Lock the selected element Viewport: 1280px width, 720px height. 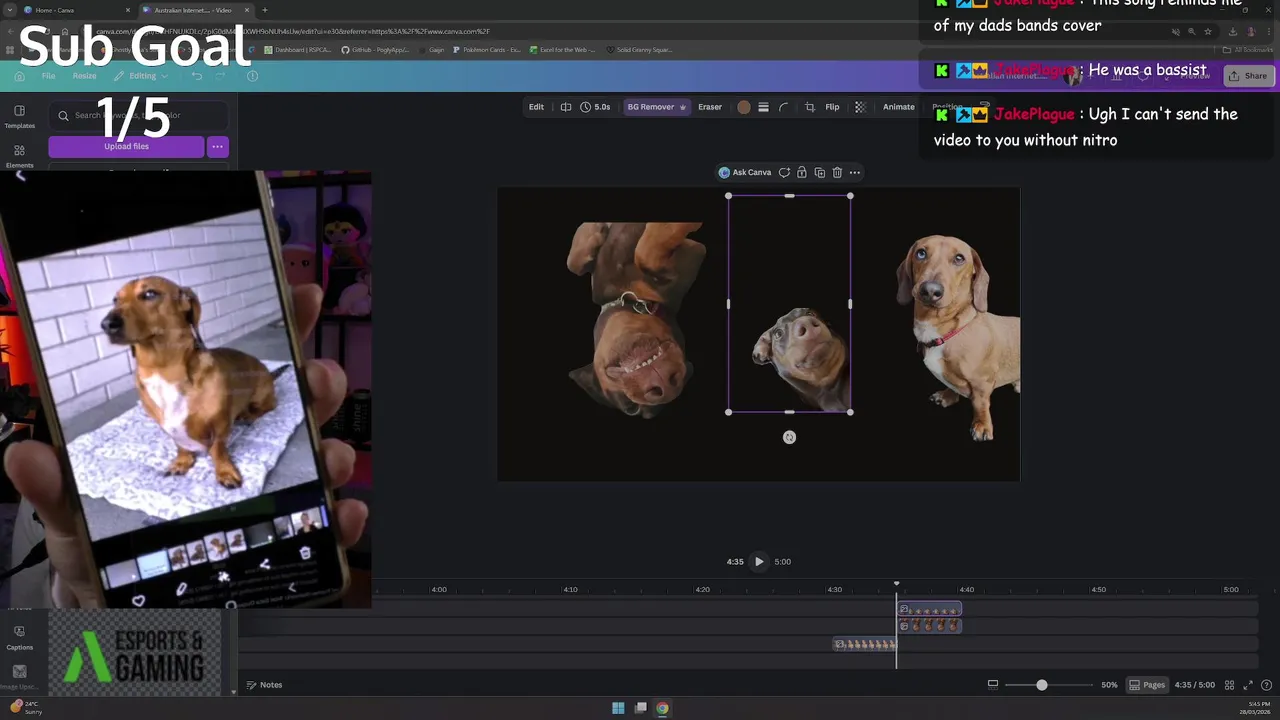(x=801, y=172)
